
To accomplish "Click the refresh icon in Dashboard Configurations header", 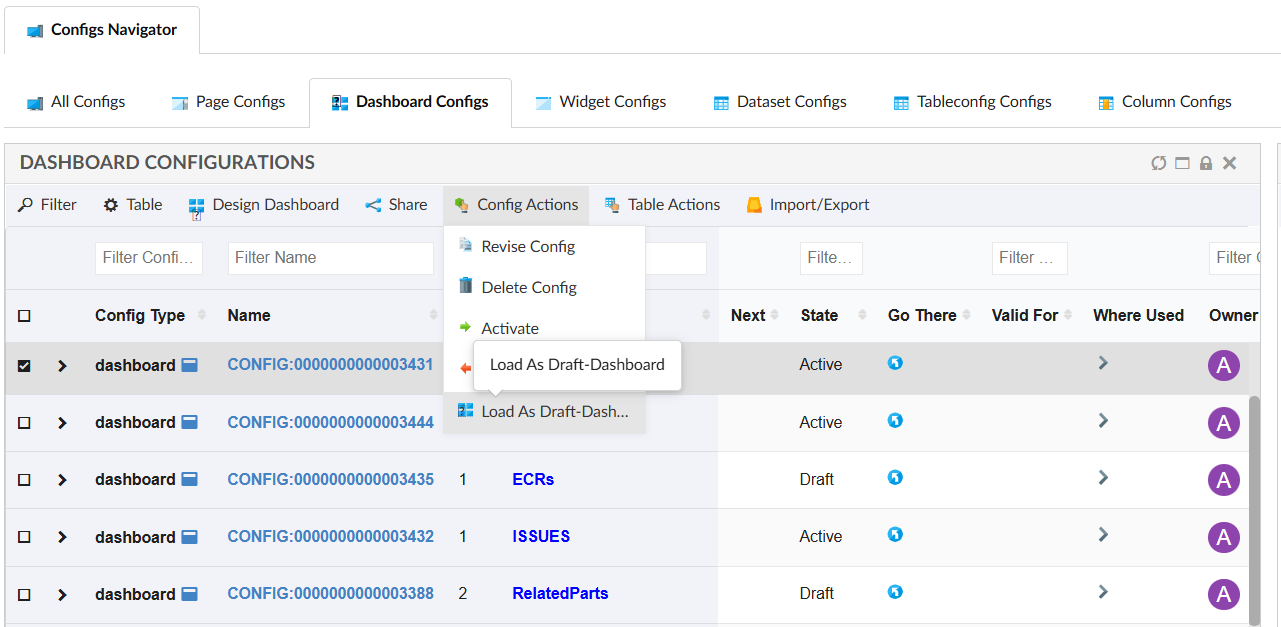I will (x=1158, y=163).
